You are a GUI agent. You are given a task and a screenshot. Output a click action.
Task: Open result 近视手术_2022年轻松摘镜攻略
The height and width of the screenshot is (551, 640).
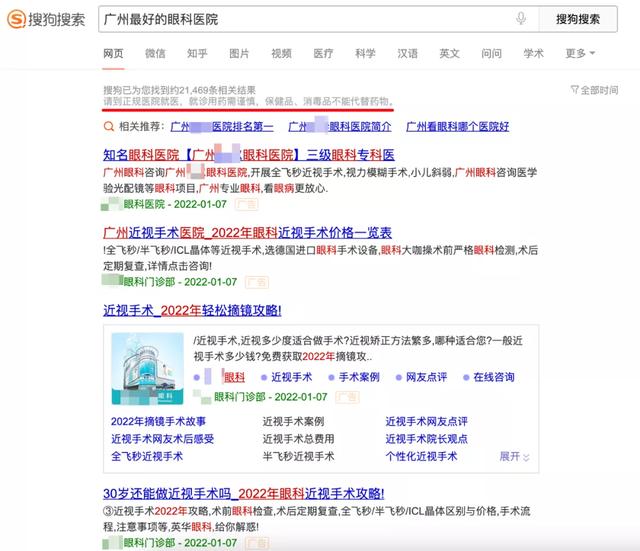click(192, 311)
